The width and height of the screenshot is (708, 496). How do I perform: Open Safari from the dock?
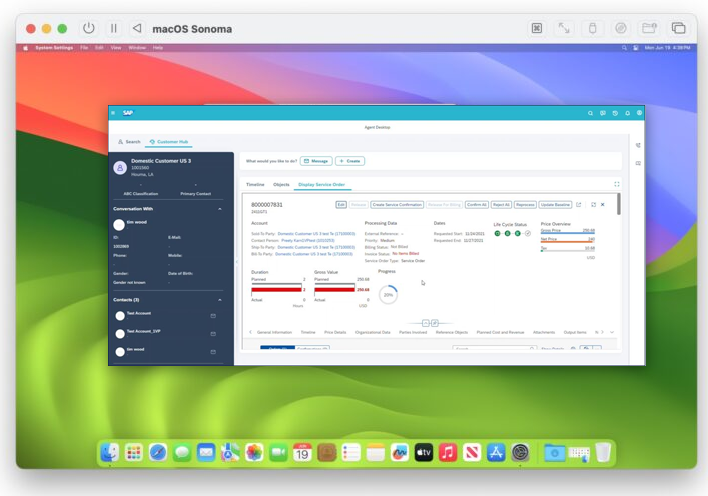(x=158, y=452)
